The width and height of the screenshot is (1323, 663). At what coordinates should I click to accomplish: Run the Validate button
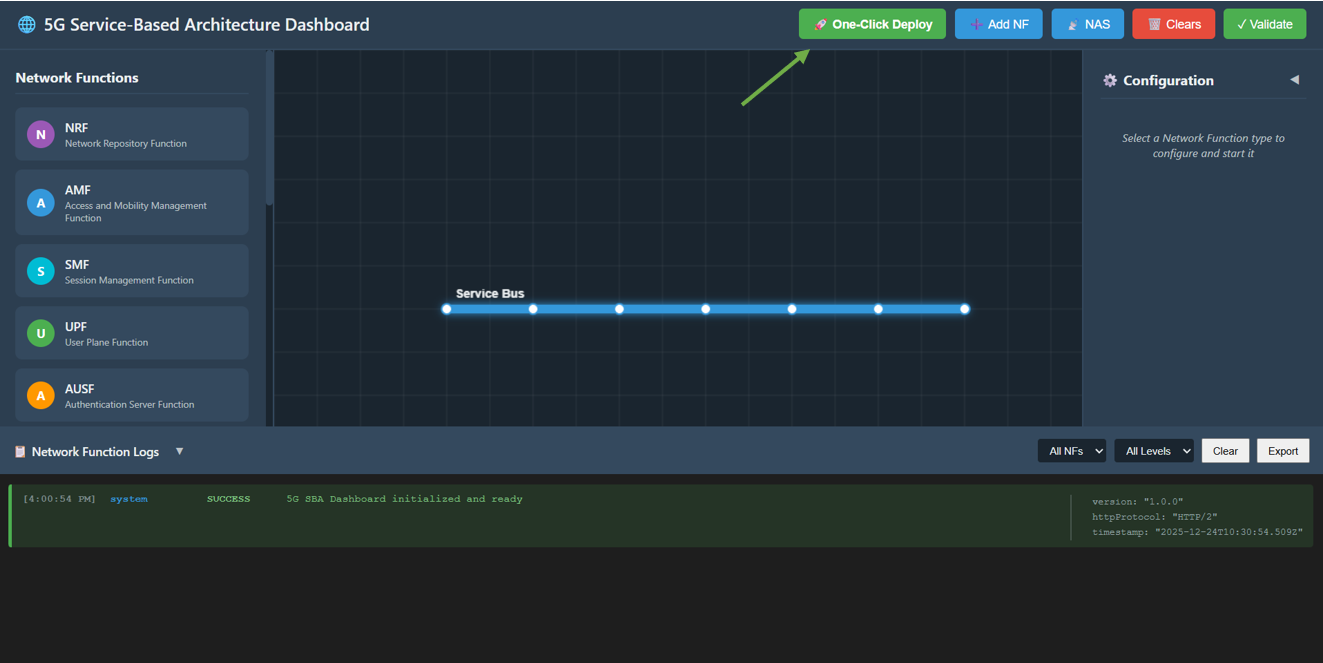click(1264, 24)
